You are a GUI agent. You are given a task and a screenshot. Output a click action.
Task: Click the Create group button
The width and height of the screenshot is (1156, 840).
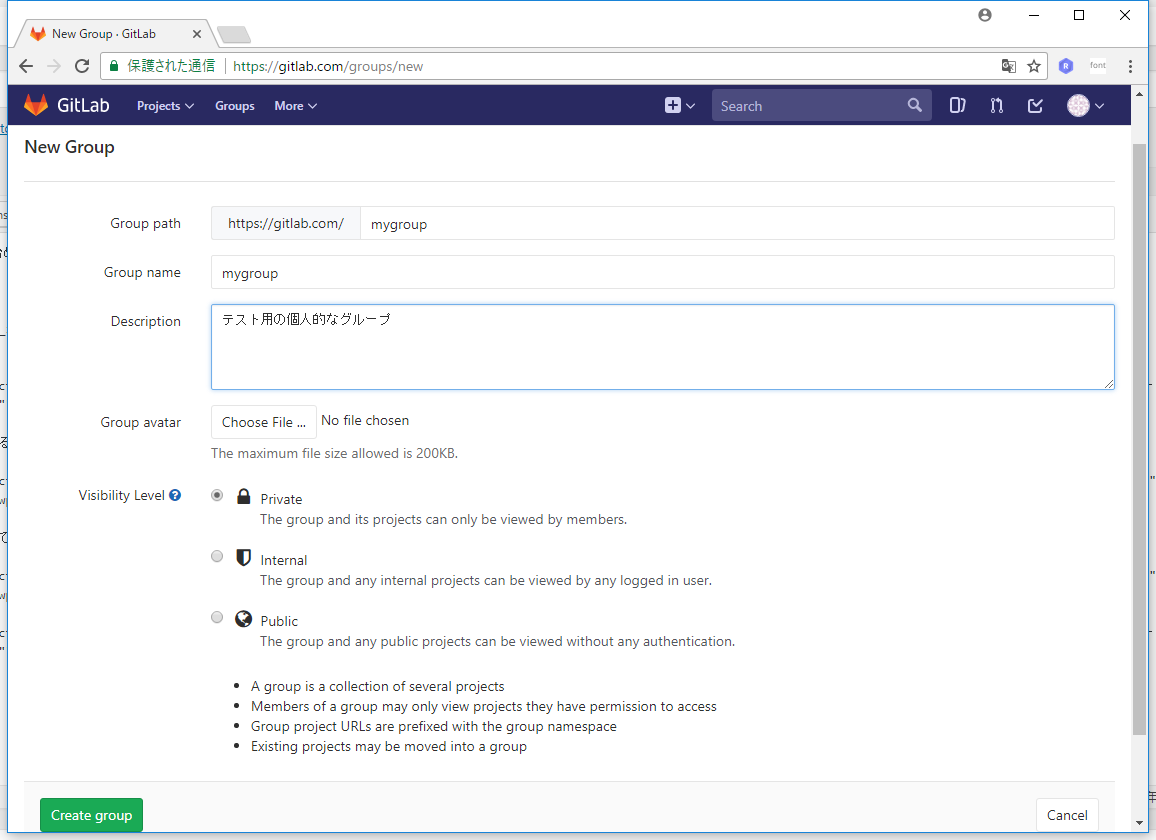[92, 815]
